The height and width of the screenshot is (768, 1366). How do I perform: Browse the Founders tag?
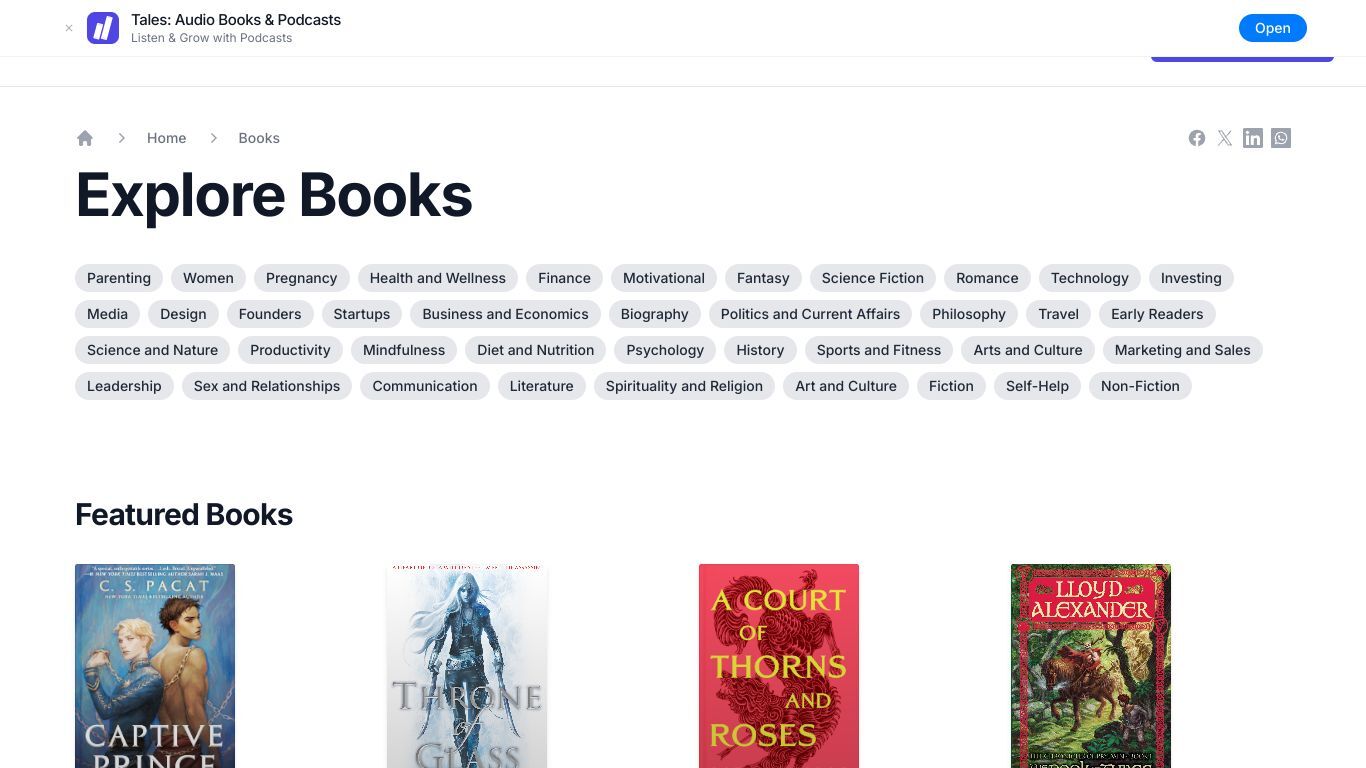pos(270,314)
